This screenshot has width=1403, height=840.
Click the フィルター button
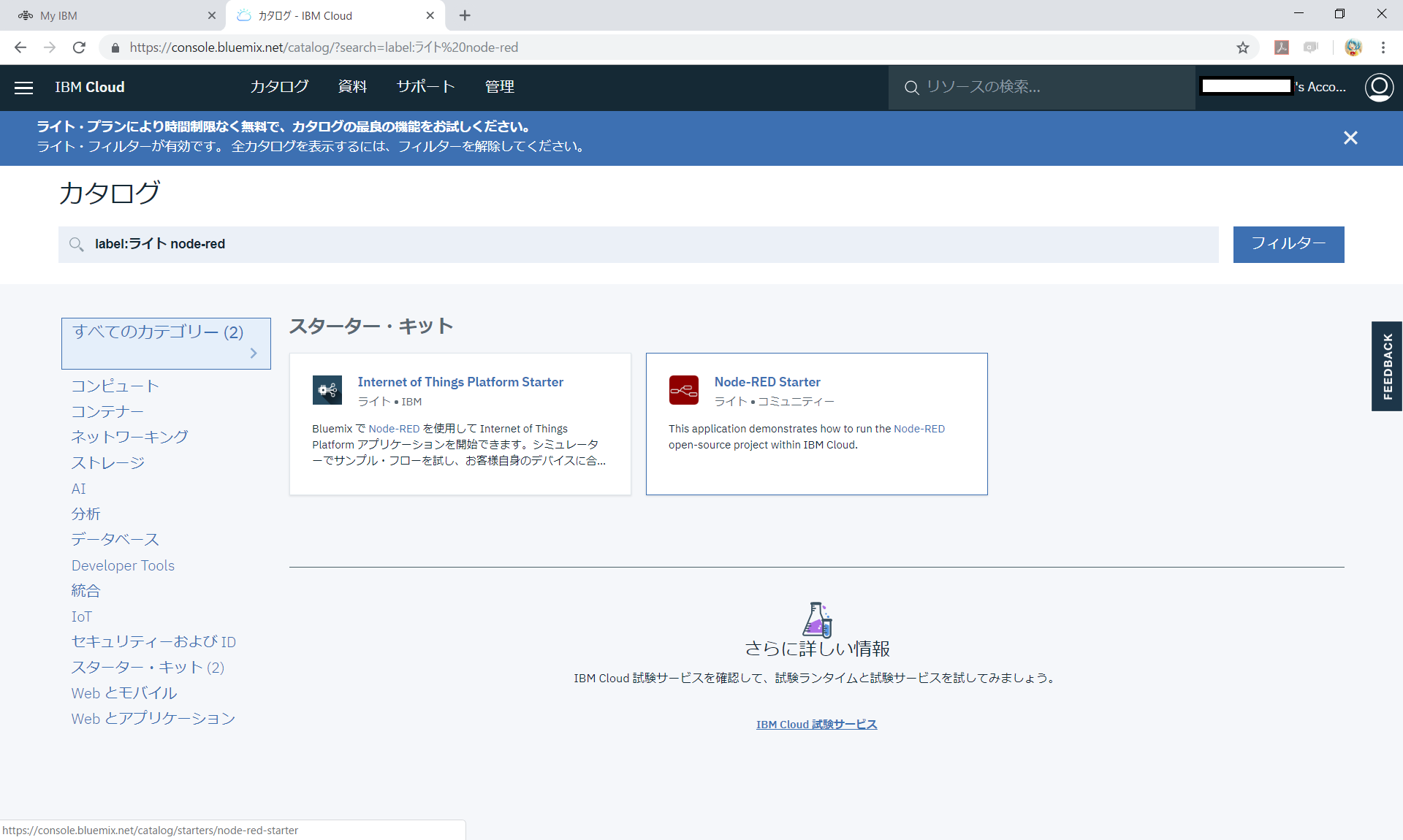(1288, 244)
